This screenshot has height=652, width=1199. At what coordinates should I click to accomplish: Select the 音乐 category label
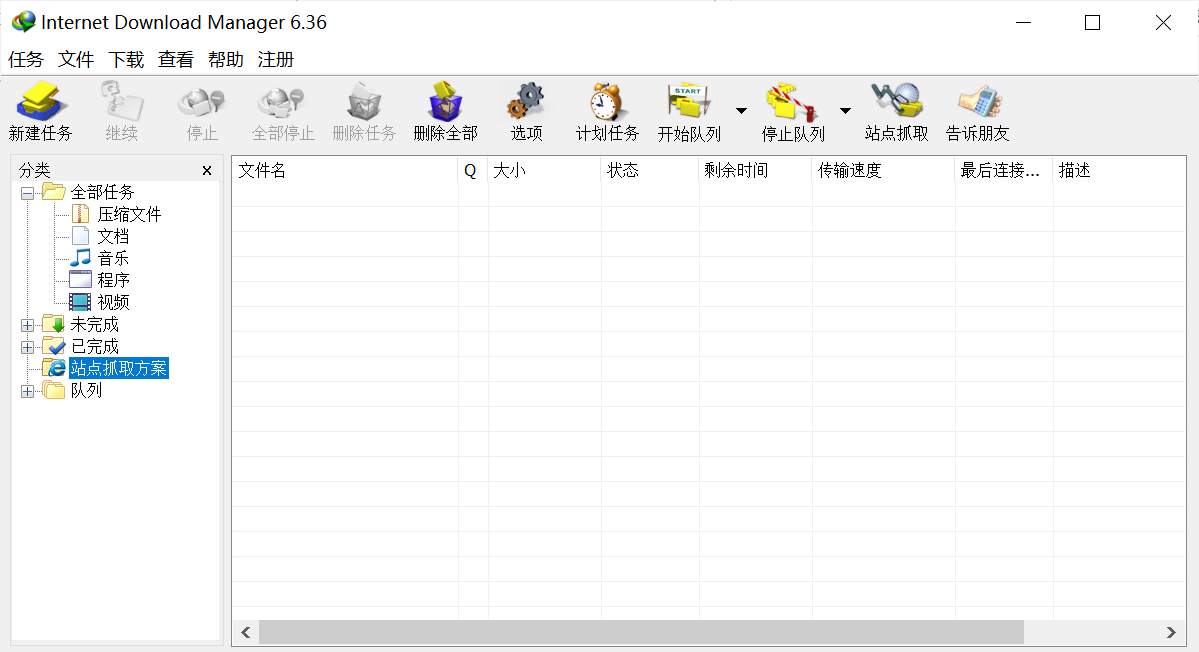click(x=113, y=258)
